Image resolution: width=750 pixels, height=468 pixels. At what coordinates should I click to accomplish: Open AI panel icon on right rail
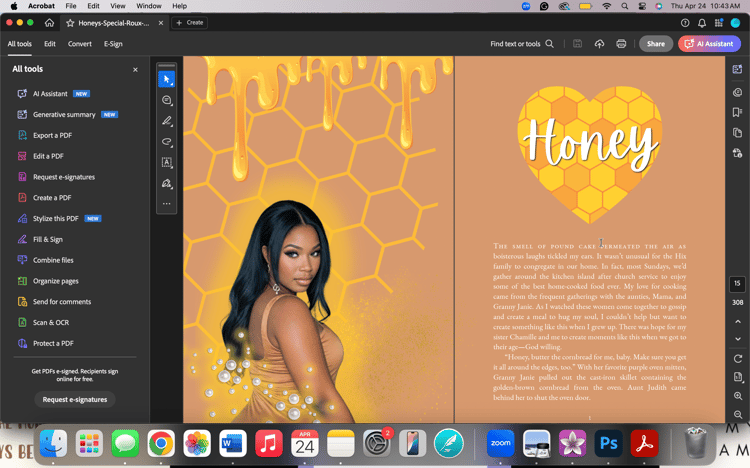[x=737, y=69]
